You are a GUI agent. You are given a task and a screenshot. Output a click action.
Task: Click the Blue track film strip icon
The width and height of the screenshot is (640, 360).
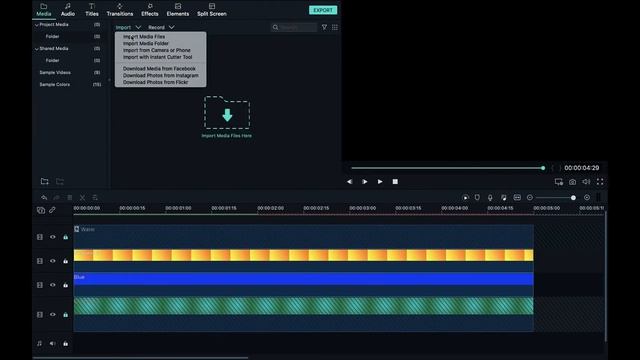(x=40, y=285)
